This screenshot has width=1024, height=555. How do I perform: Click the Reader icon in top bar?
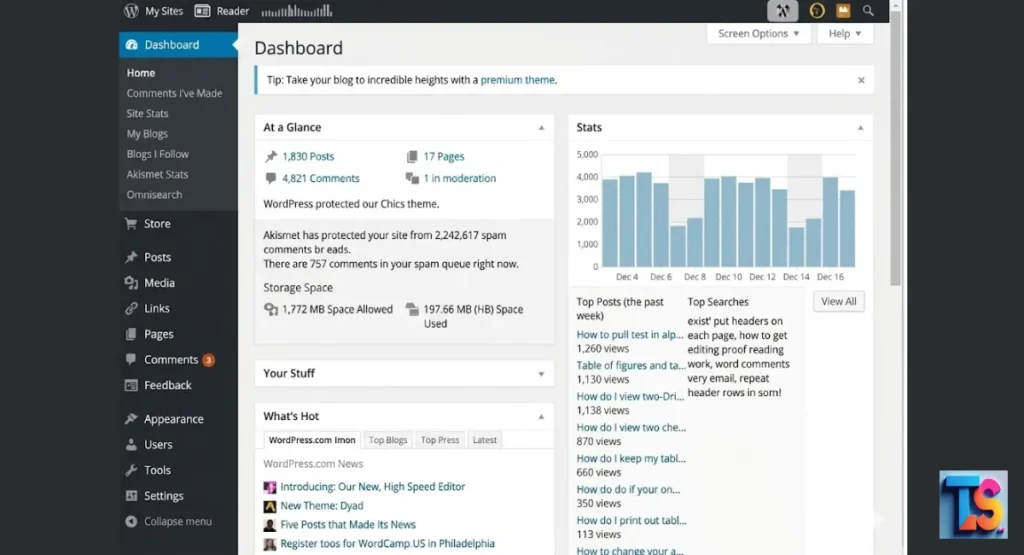click(x=202, y=11)
